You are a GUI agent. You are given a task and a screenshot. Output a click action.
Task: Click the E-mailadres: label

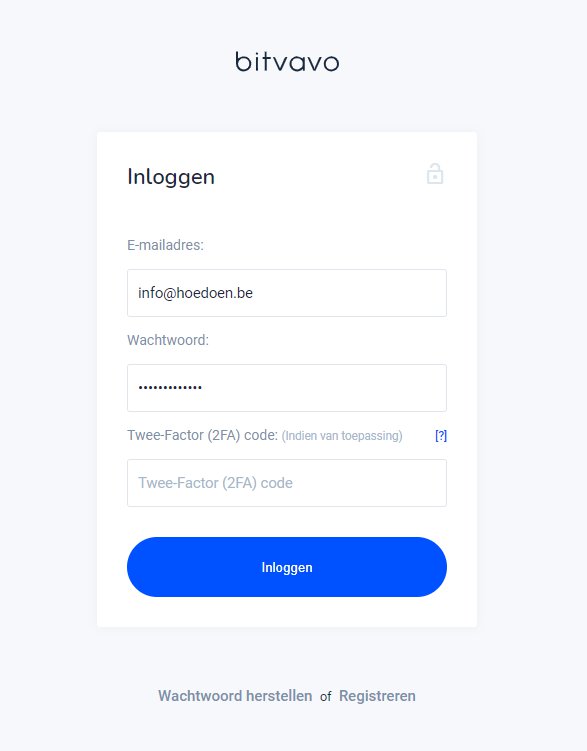165,245
